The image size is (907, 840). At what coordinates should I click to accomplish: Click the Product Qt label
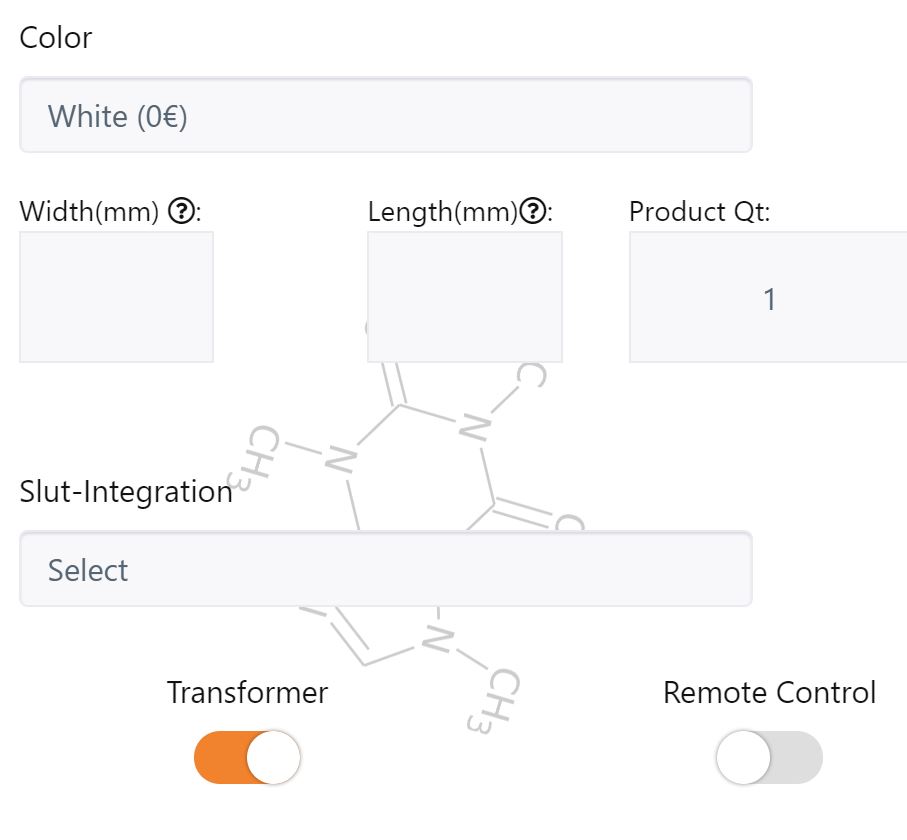699,212
